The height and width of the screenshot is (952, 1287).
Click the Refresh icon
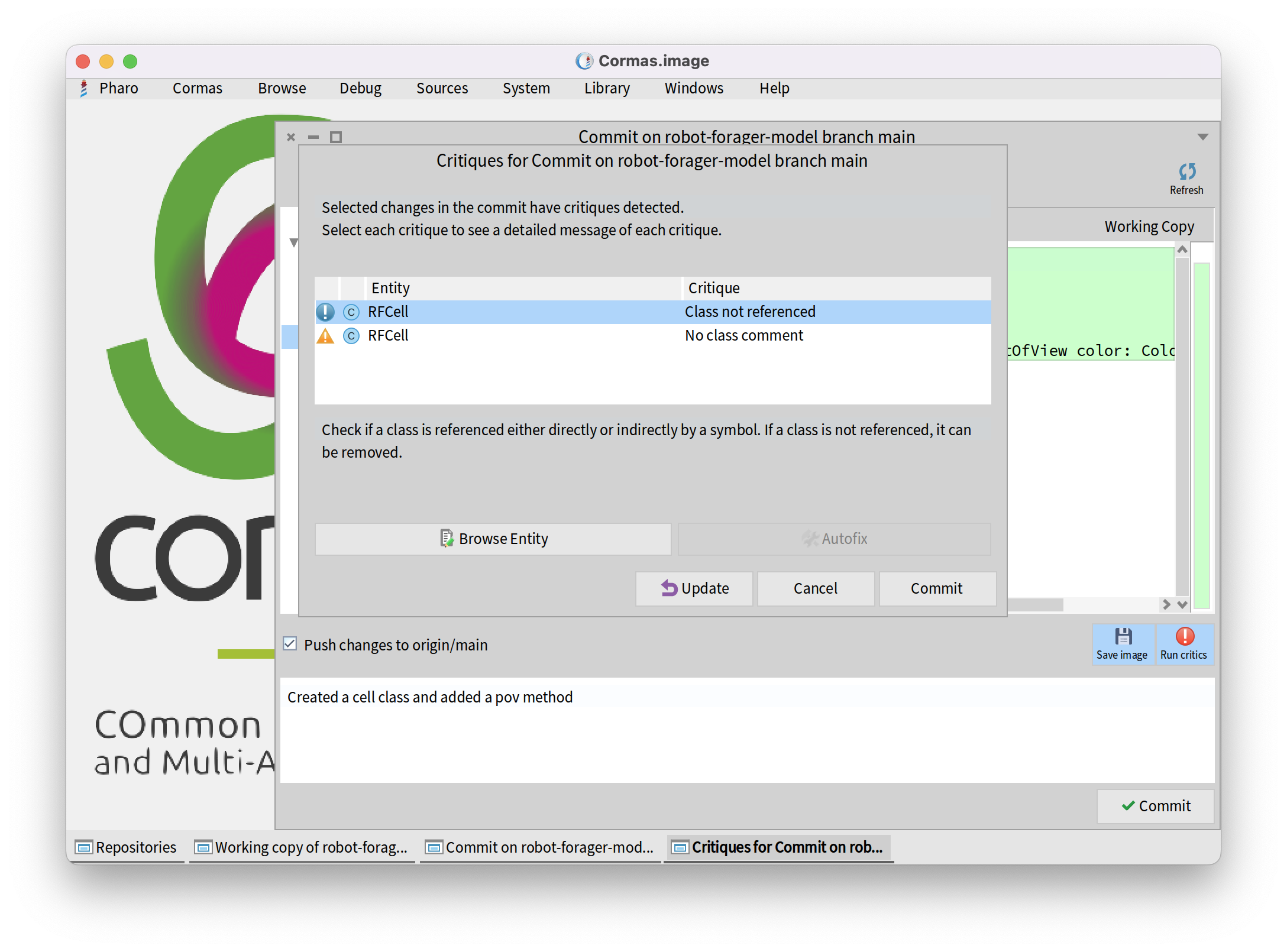pyautogui.click(x=1186, y=172)
